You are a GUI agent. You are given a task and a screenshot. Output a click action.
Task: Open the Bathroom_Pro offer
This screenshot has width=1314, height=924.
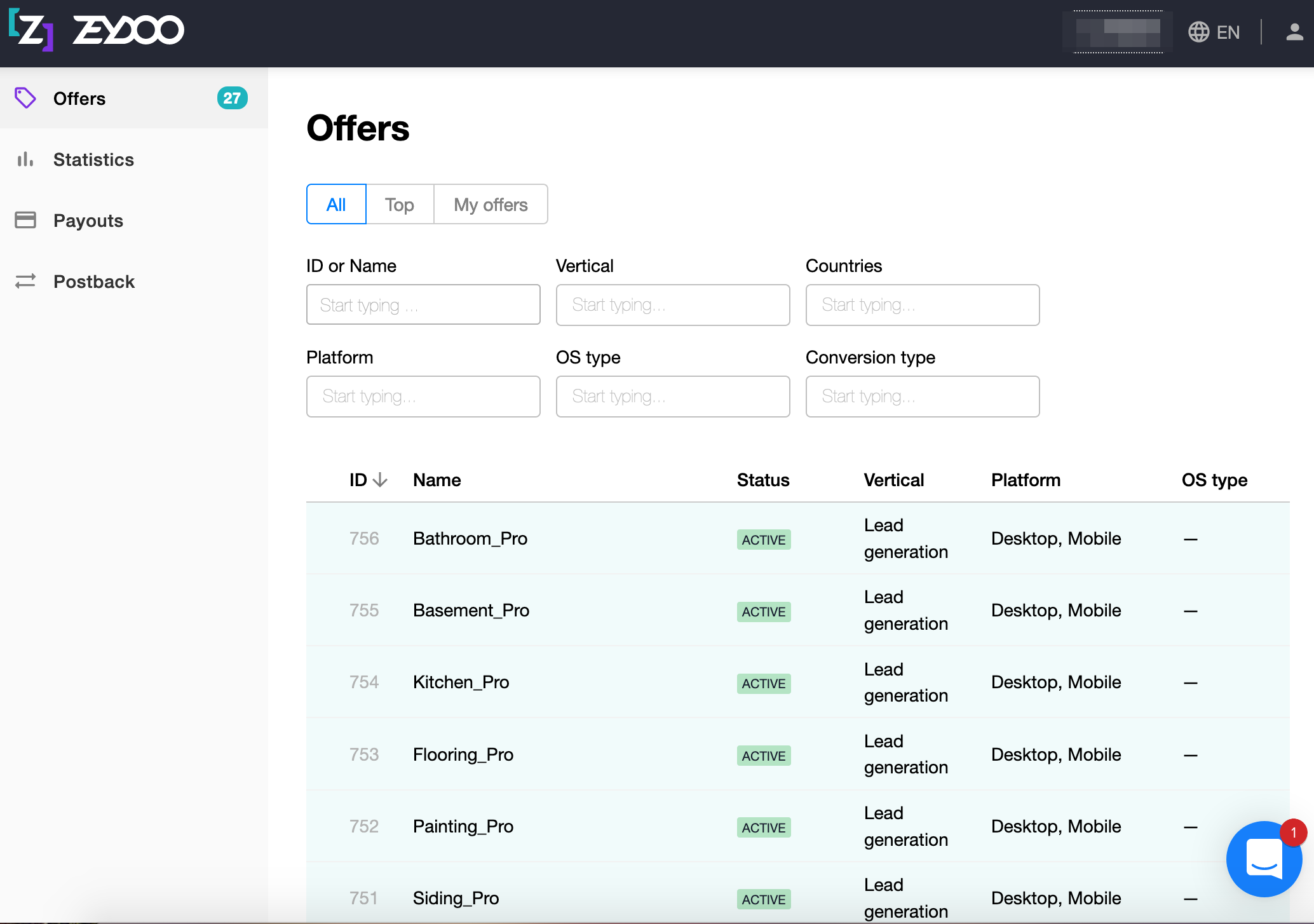click(x=470, y=538)
